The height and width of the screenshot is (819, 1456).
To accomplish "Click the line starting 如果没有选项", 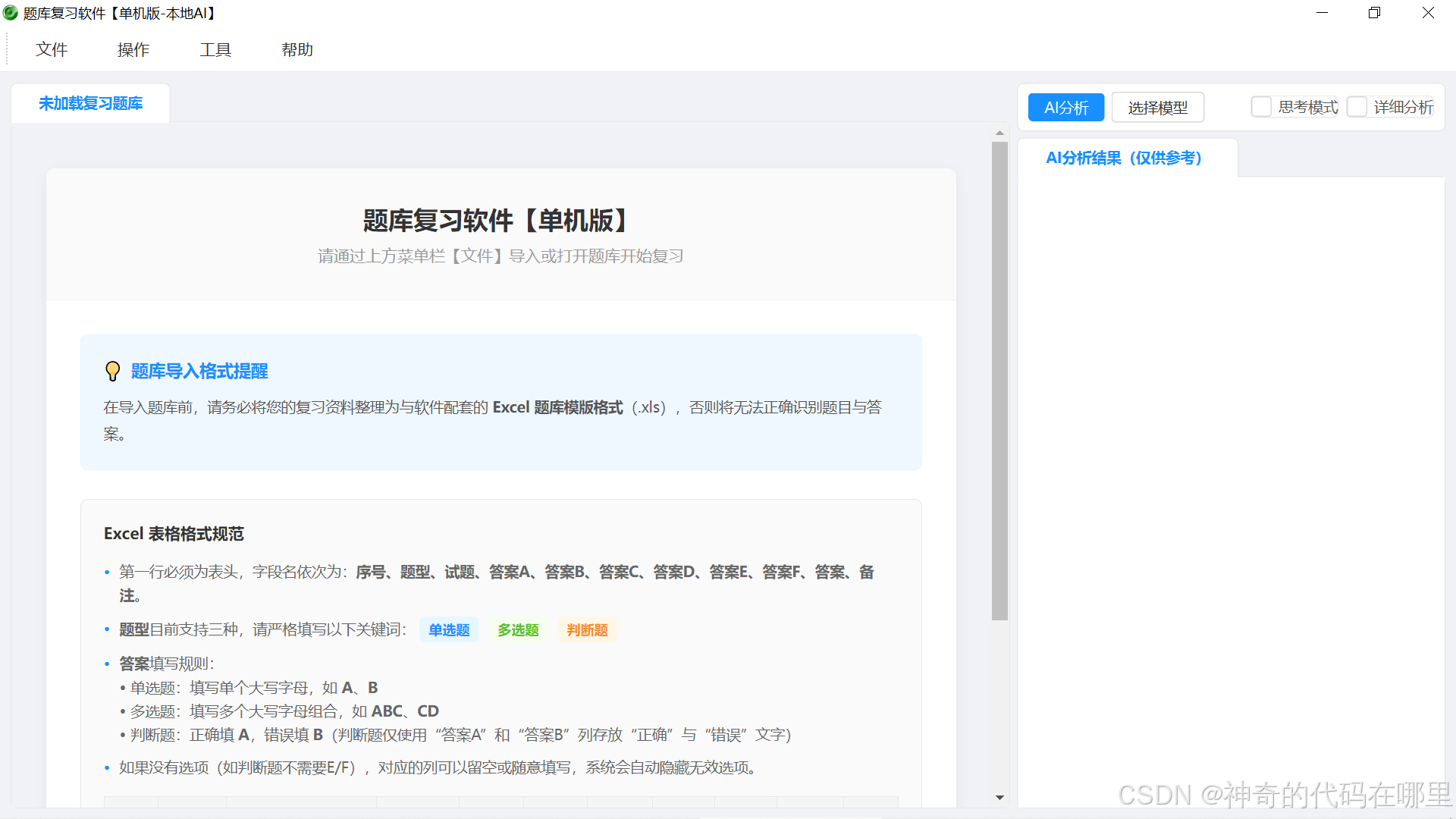I will (440, 767).
